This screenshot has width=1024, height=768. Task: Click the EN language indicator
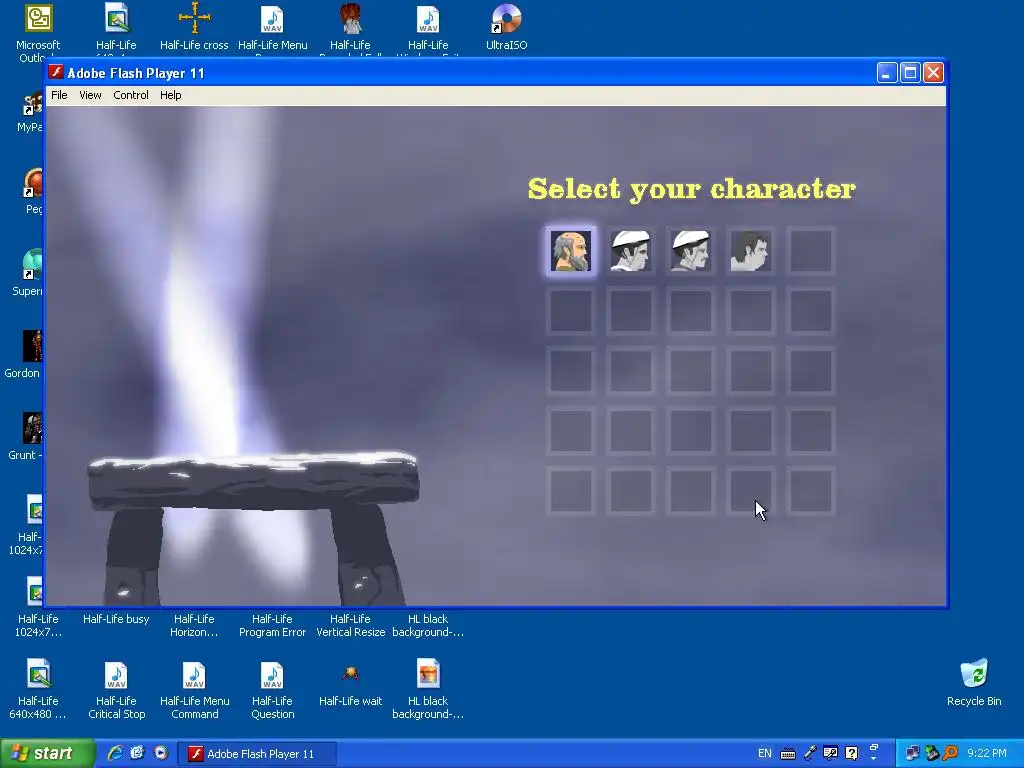pyautogui.click(x=765, y=754)
